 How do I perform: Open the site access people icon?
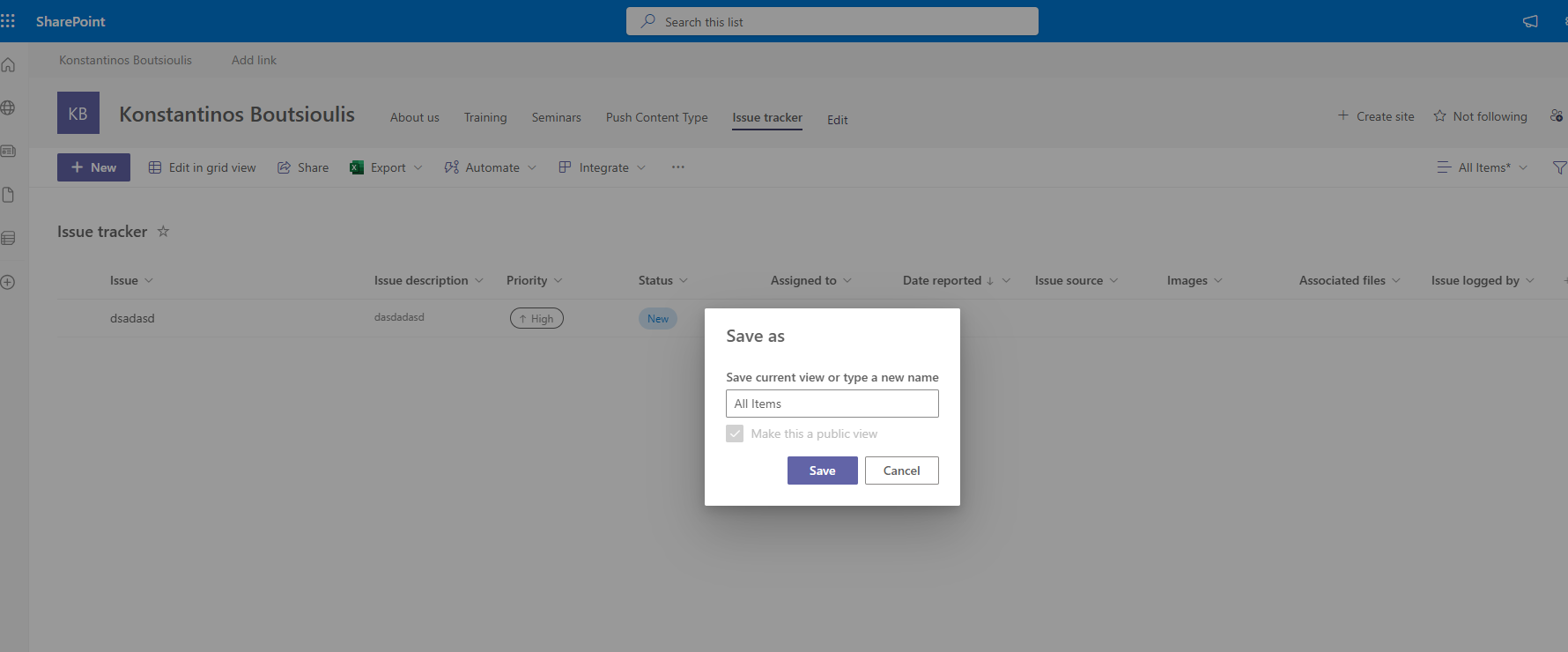click(x=1557, y=115)
